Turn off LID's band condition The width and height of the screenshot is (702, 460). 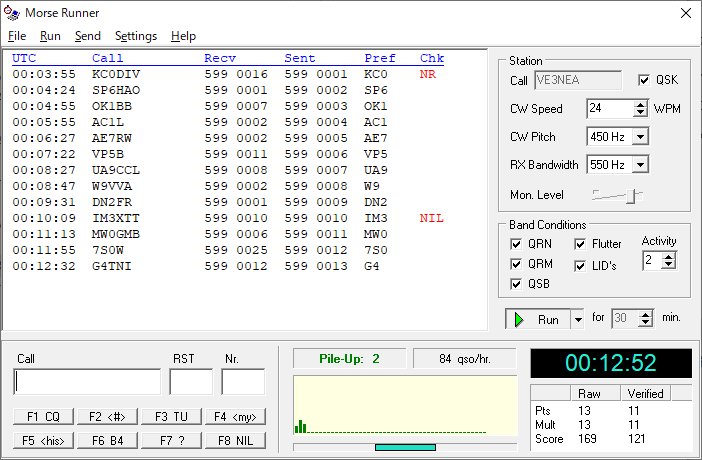coord(581,266)
